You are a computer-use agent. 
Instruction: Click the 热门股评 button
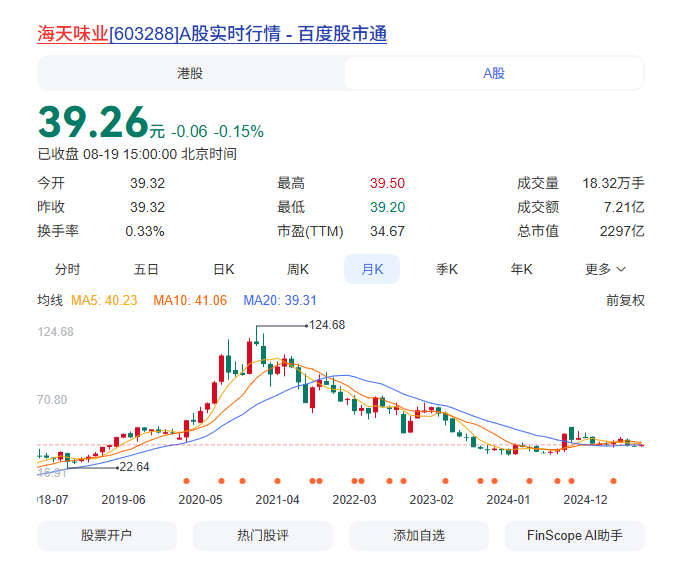(x=263, y=535)
